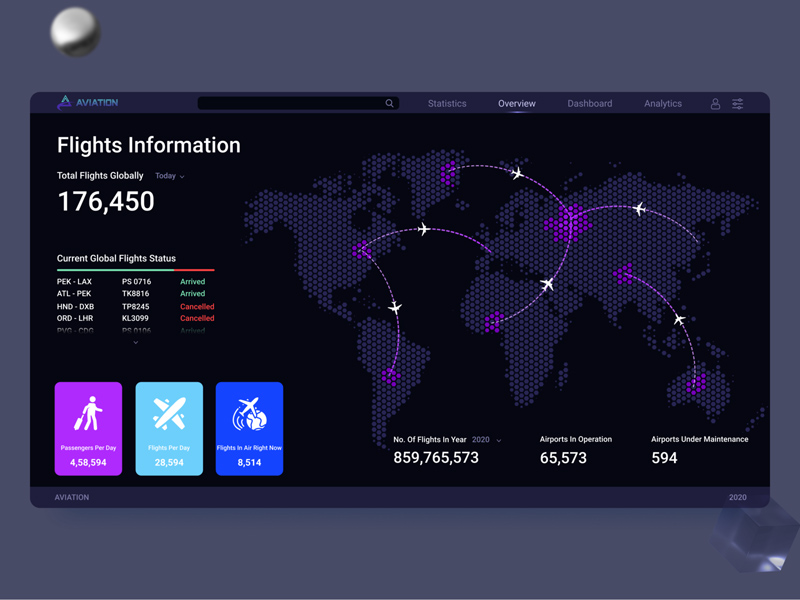Click the magnifier icon in the search bar
The height and width of the screenshot is (600, 800).
pos(390,102)
